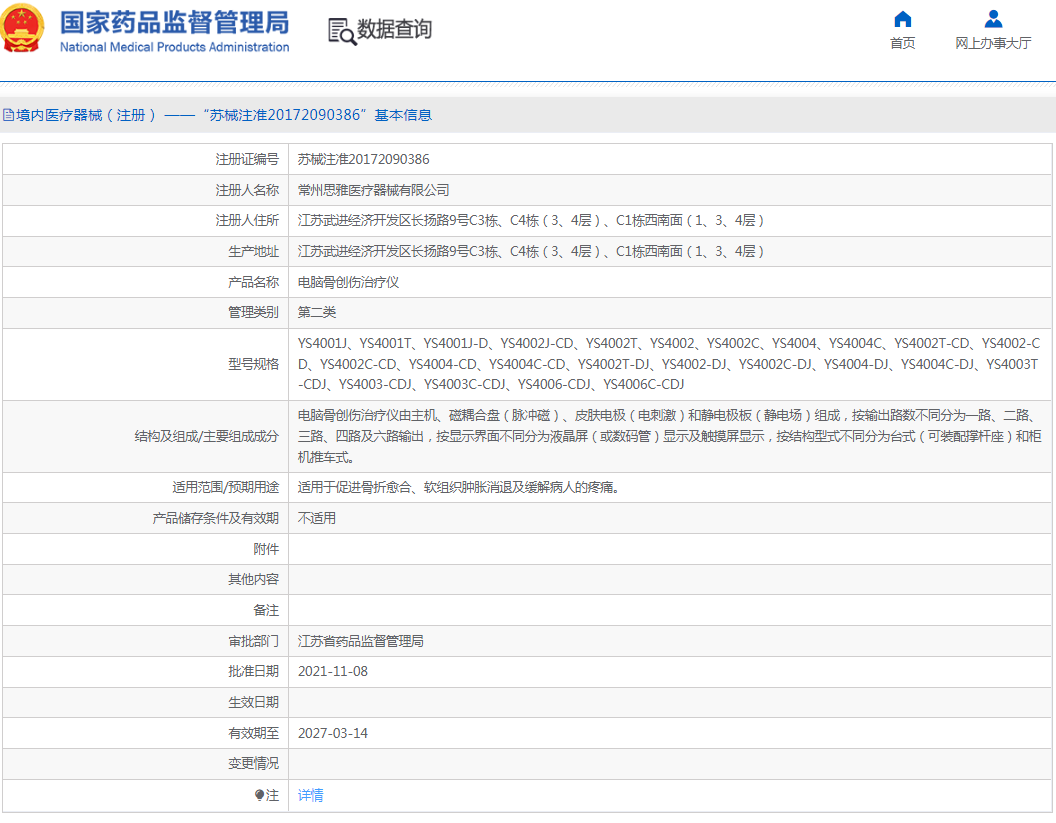This screenshot has height=823, width=1056.
Task: Click National Medical Products Administration English text
Action: (x=174, y=47)
